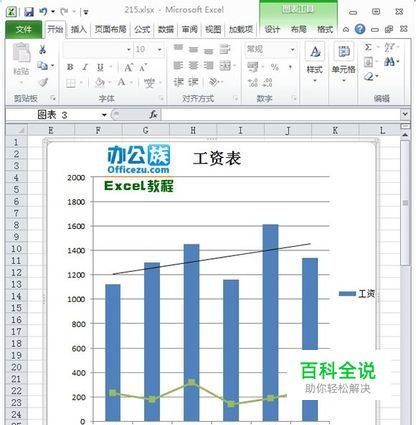The width and height of the screenshot is (416, 425).
Task: Click the text Orientation icon
Action: point(214,82)
